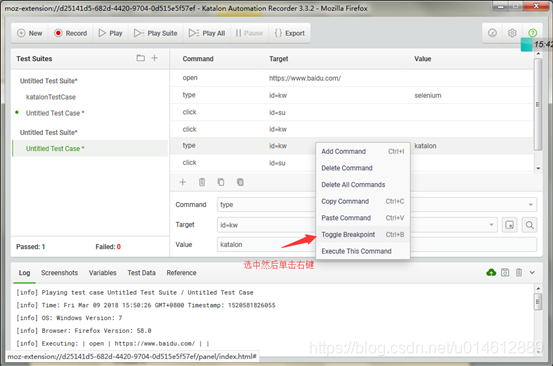Select the open command row

pyautogui.click(x=351, y=78)
